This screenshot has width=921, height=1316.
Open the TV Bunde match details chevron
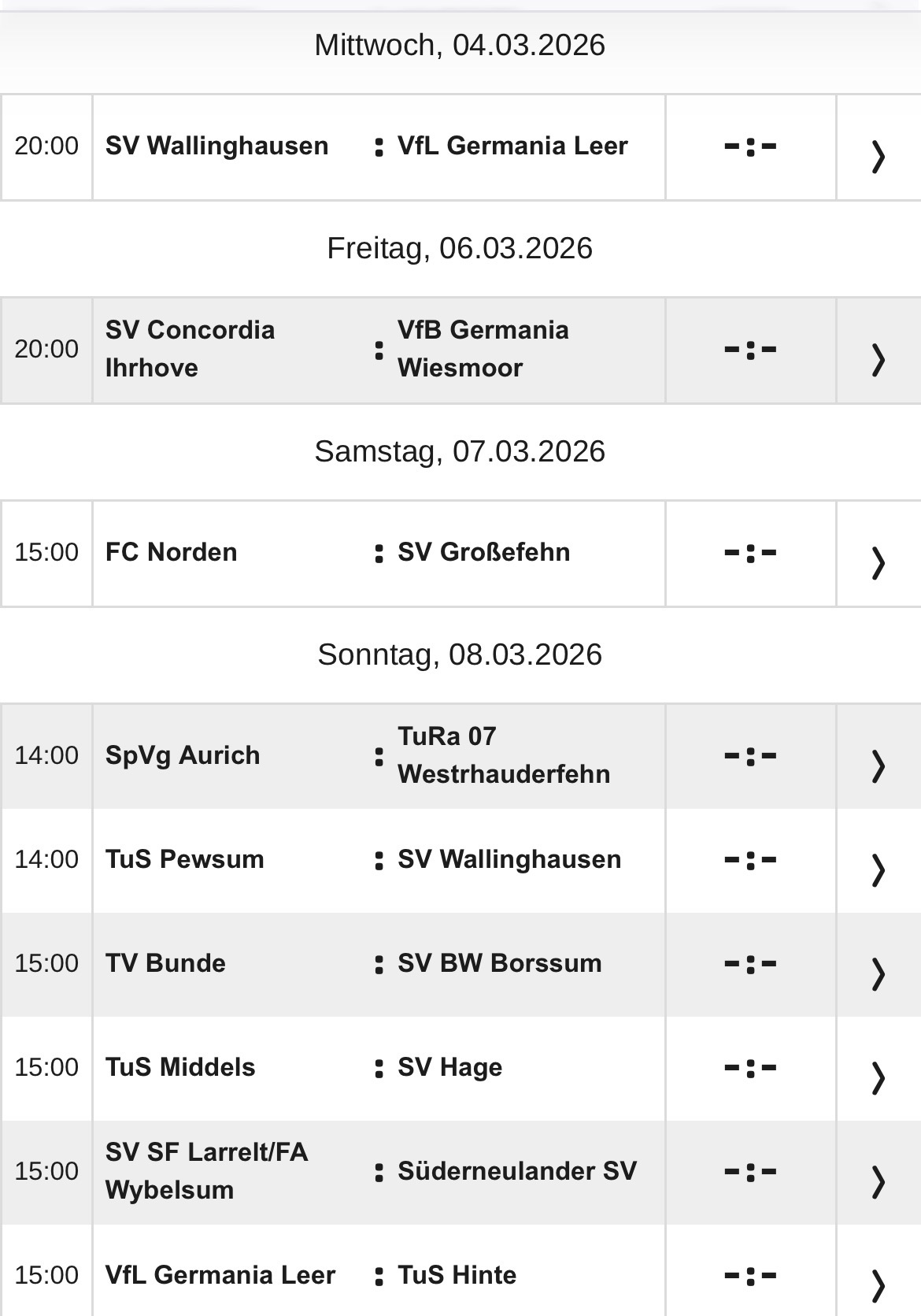876,963
